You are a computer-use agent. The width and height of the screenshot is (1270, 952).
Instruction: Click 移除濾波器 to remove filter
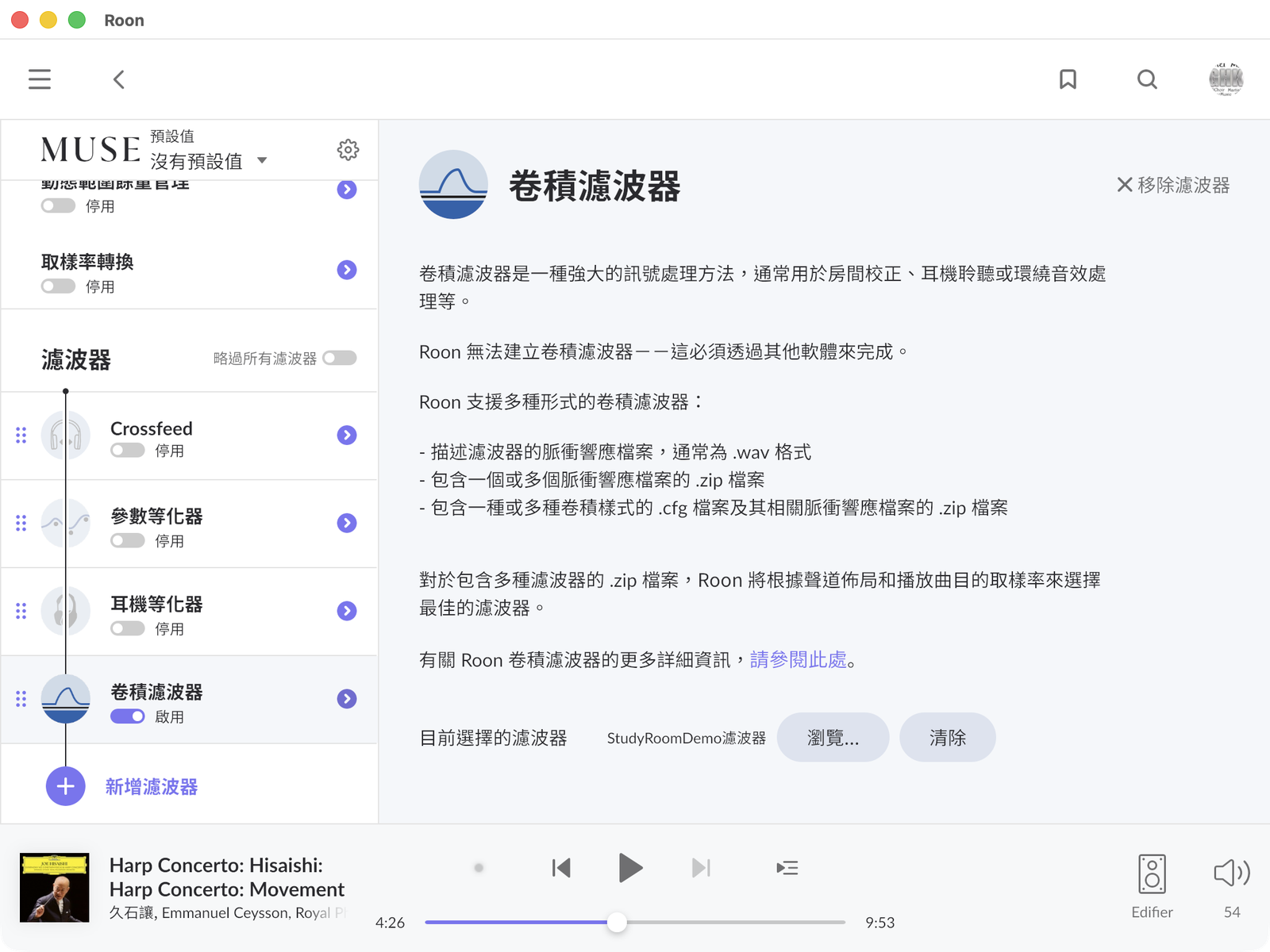(1173, 185)
